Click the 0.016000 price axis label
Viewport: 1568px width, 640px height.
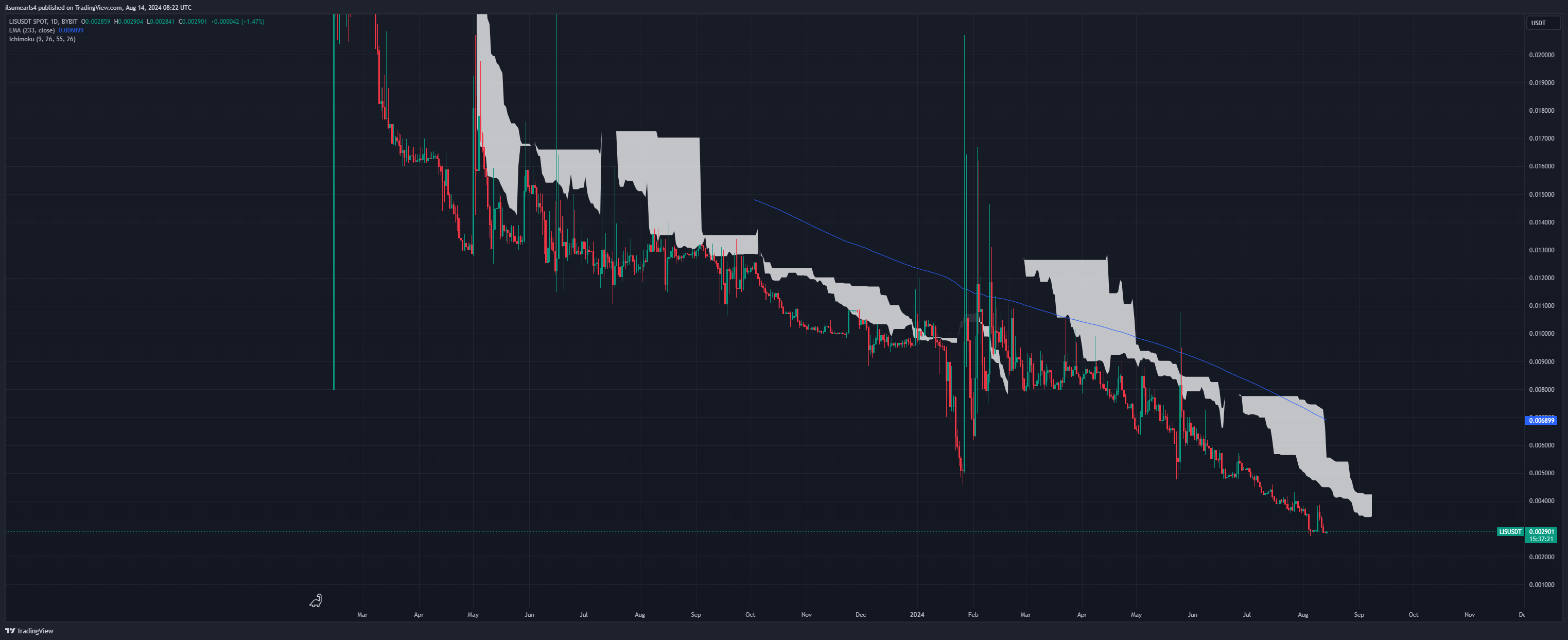[x=1541, y=166]
